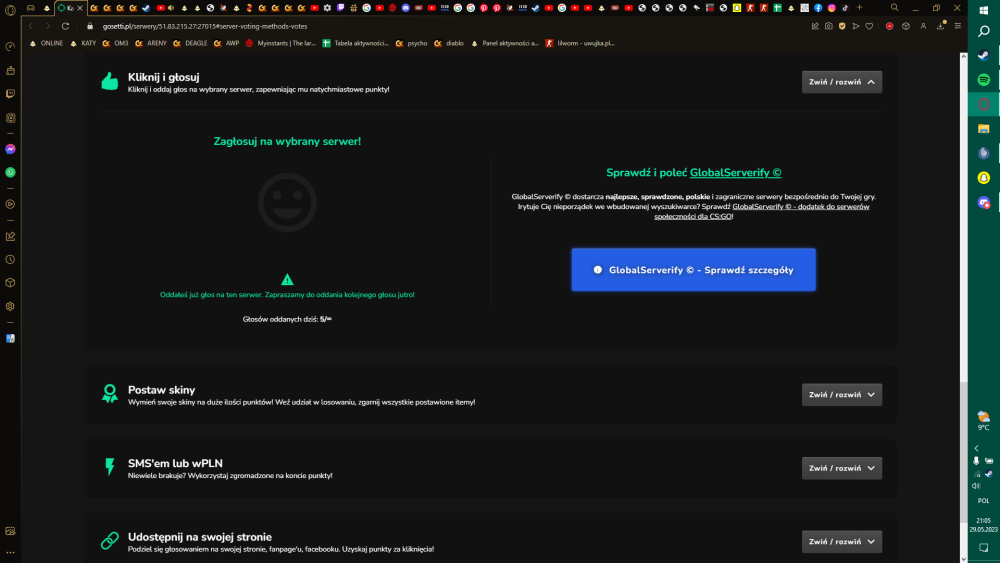
Task: Expand the SMS'em lub wPLN section
Action: click(842, 468)
